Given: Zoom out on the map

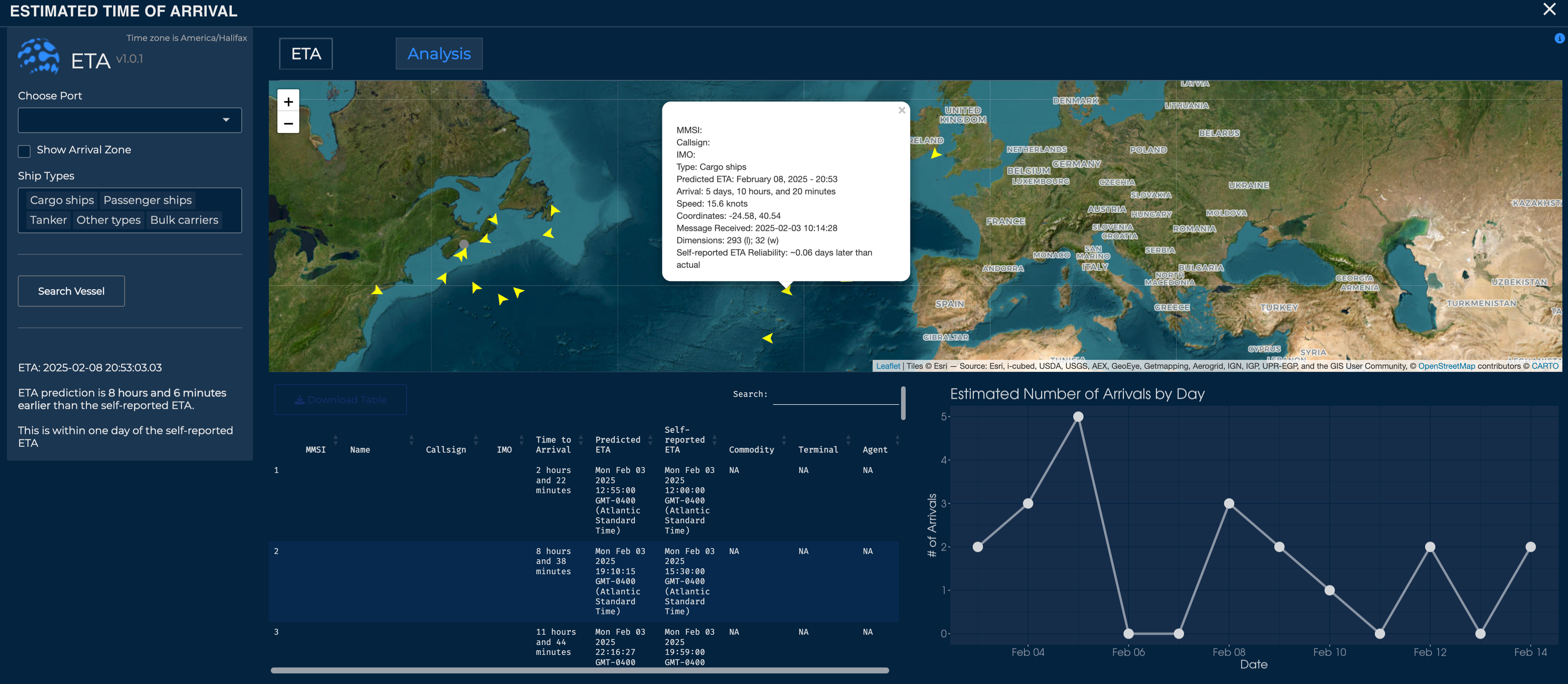Looking at the screenshot, I should pyautogui.click(x=288, y=123).
